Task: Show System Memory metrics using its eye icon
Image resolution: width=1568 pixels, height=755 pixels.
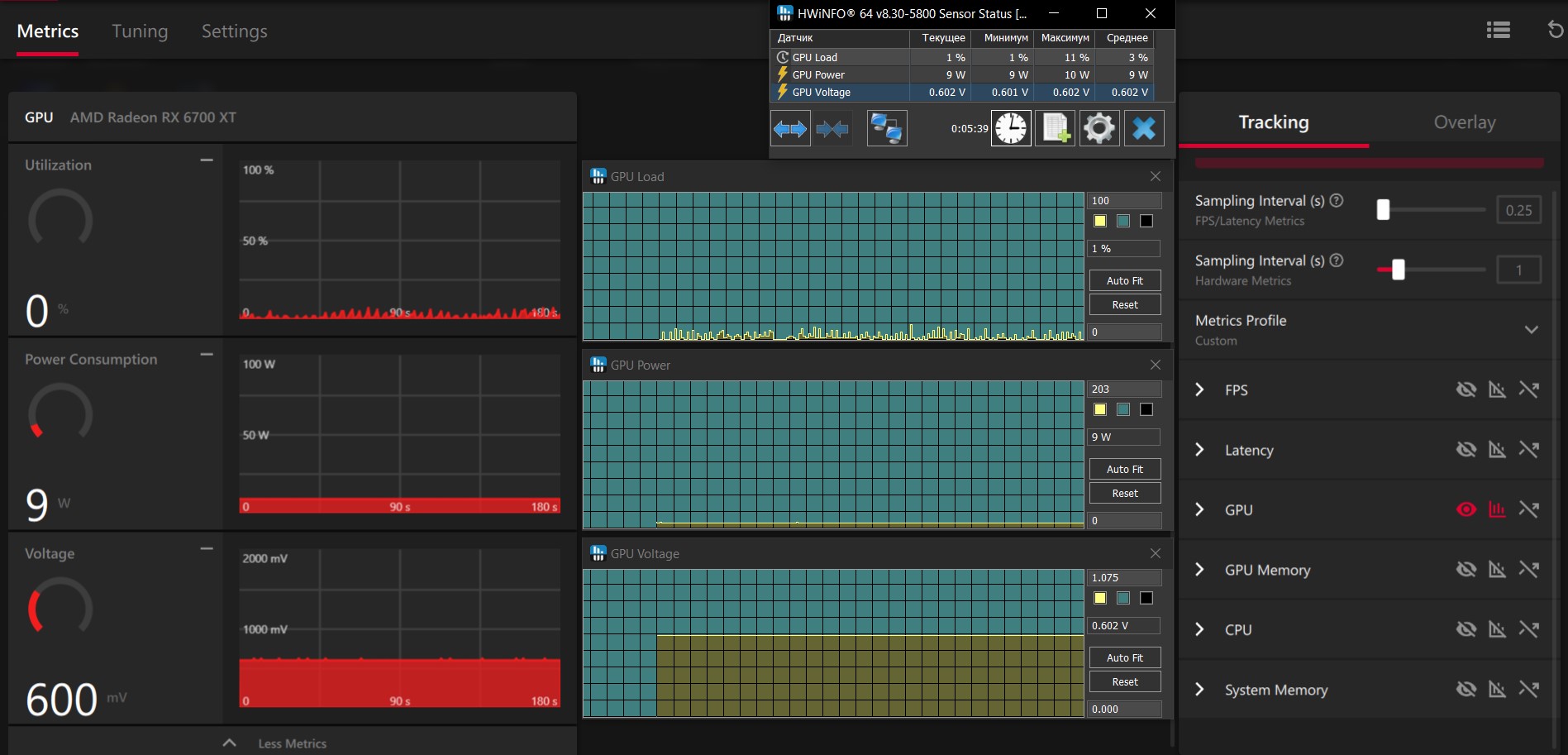Action: (x=1466, y=689)
